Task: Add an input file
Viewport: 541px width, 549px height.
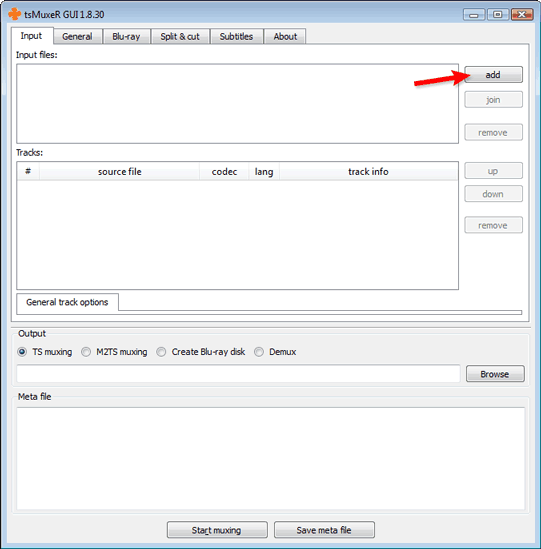Action: coord(493,75)
